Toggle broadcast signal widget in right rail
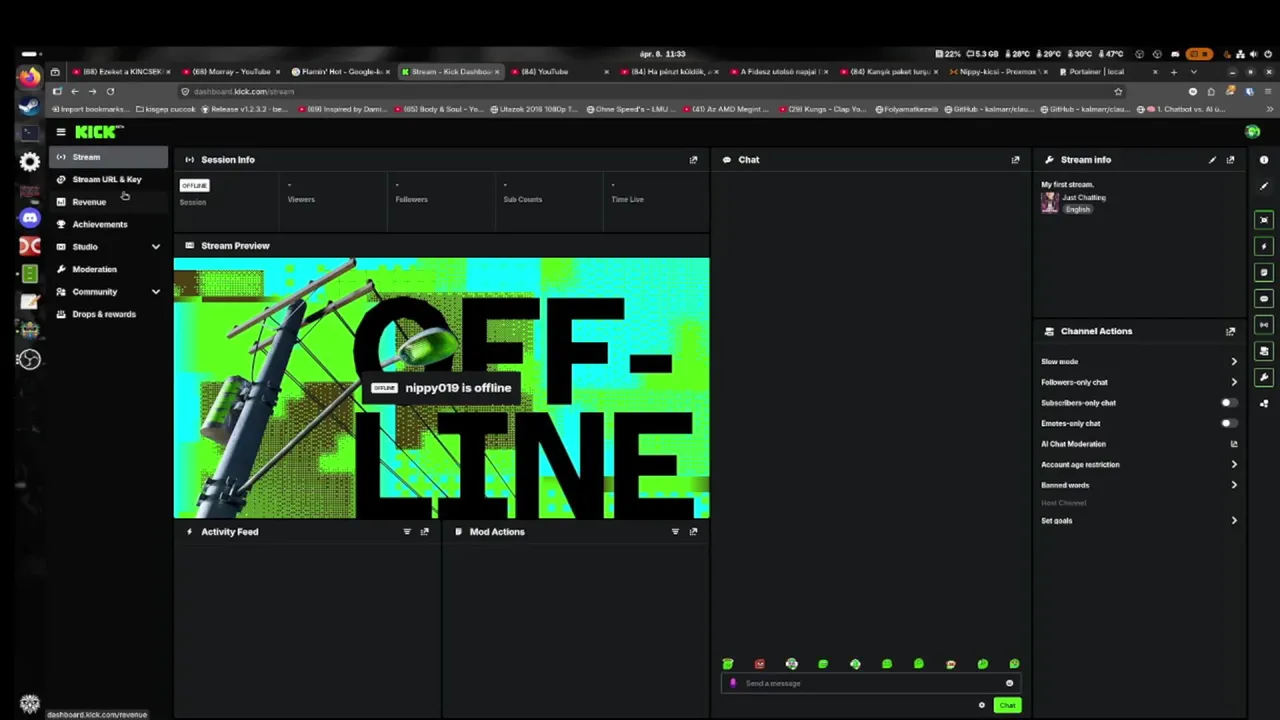The width and height of the screenshot is (1280, 720). (x=1264, y=325)
